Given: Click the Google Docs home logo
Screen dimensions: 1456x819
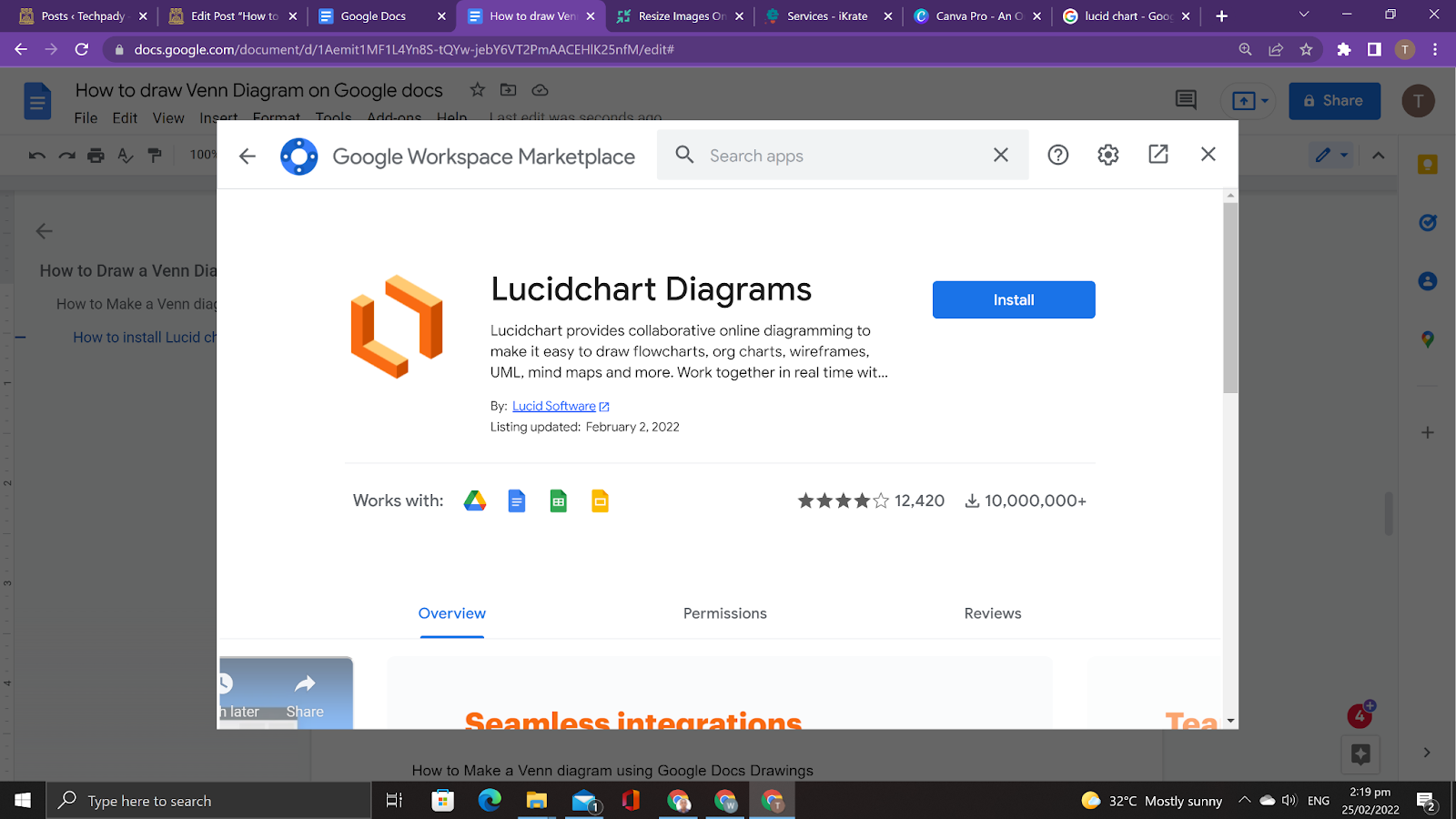Looking at the screenshot, I should point(37,101).
